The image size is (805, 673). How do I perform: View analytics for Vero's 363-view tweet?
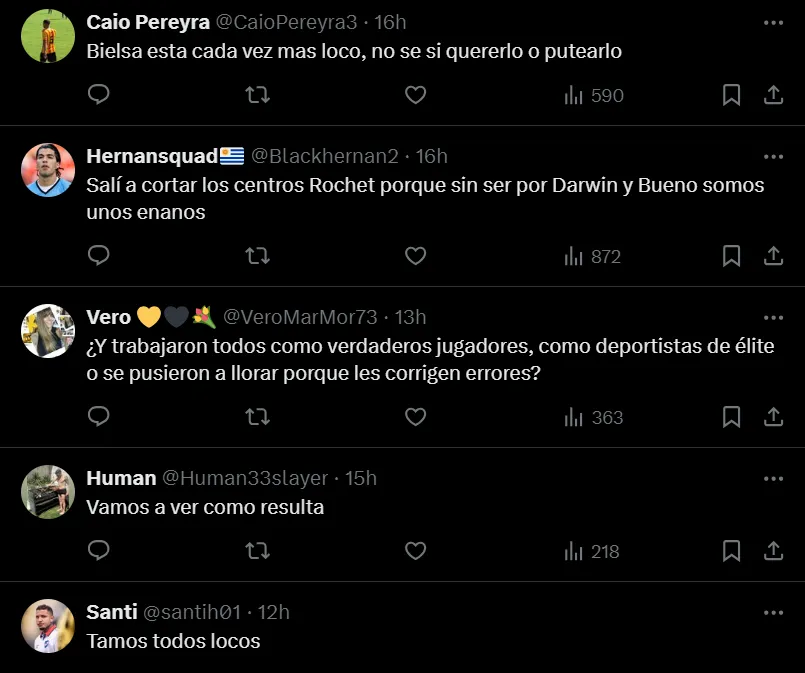pyautogui.click(x=594, y=417)
